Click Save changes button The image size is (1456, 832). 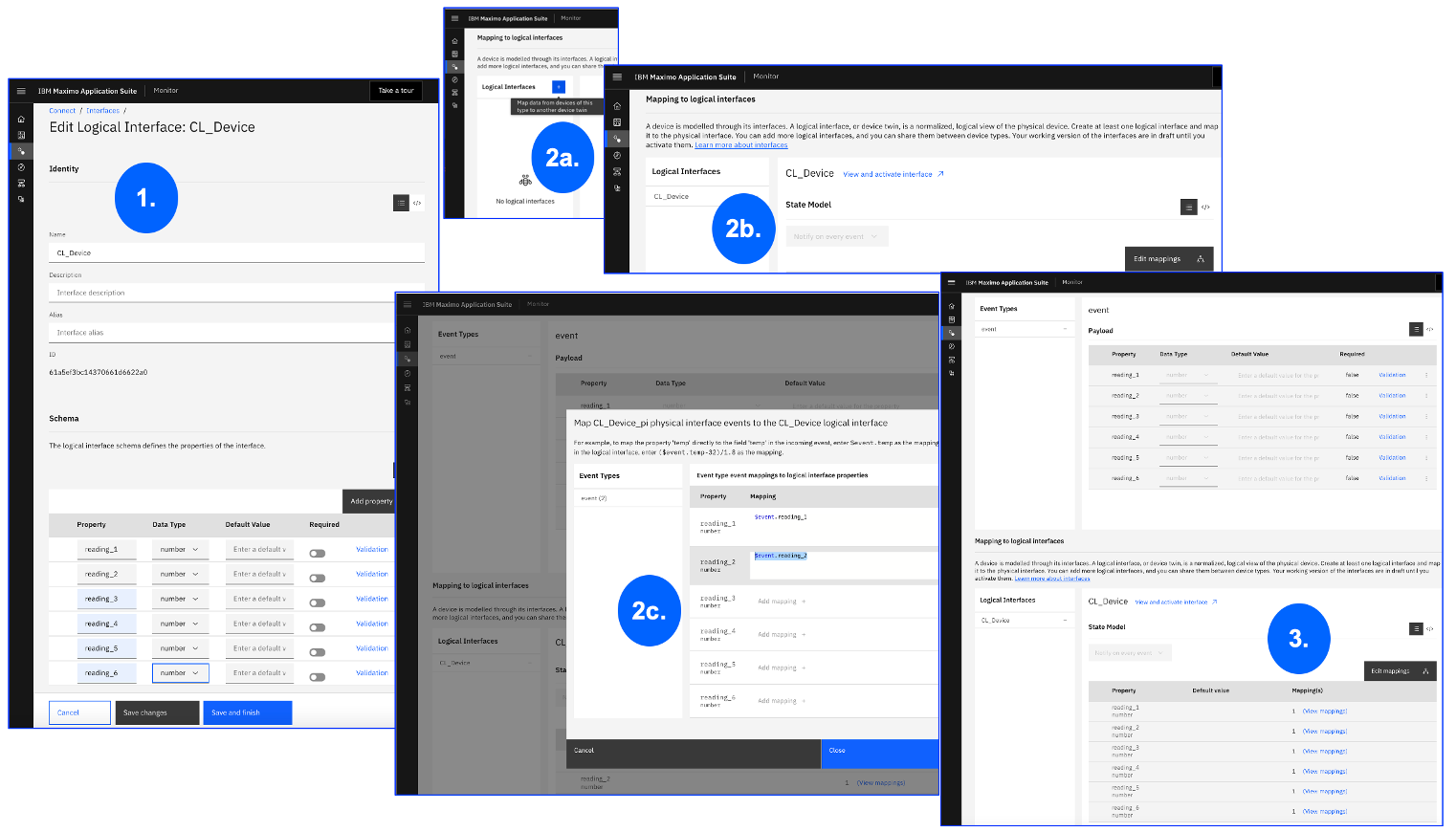[x=158, y=712]
